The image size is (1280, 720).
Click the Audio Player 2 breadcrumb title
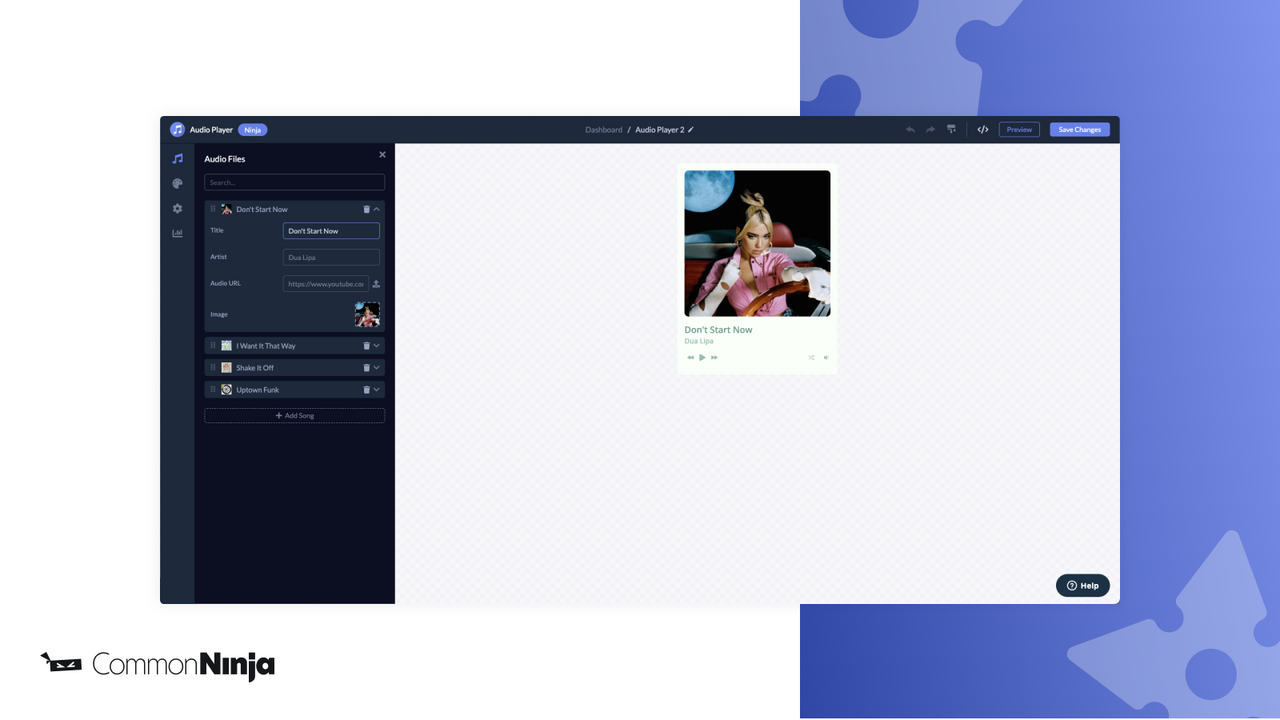(x=660, y=130)
